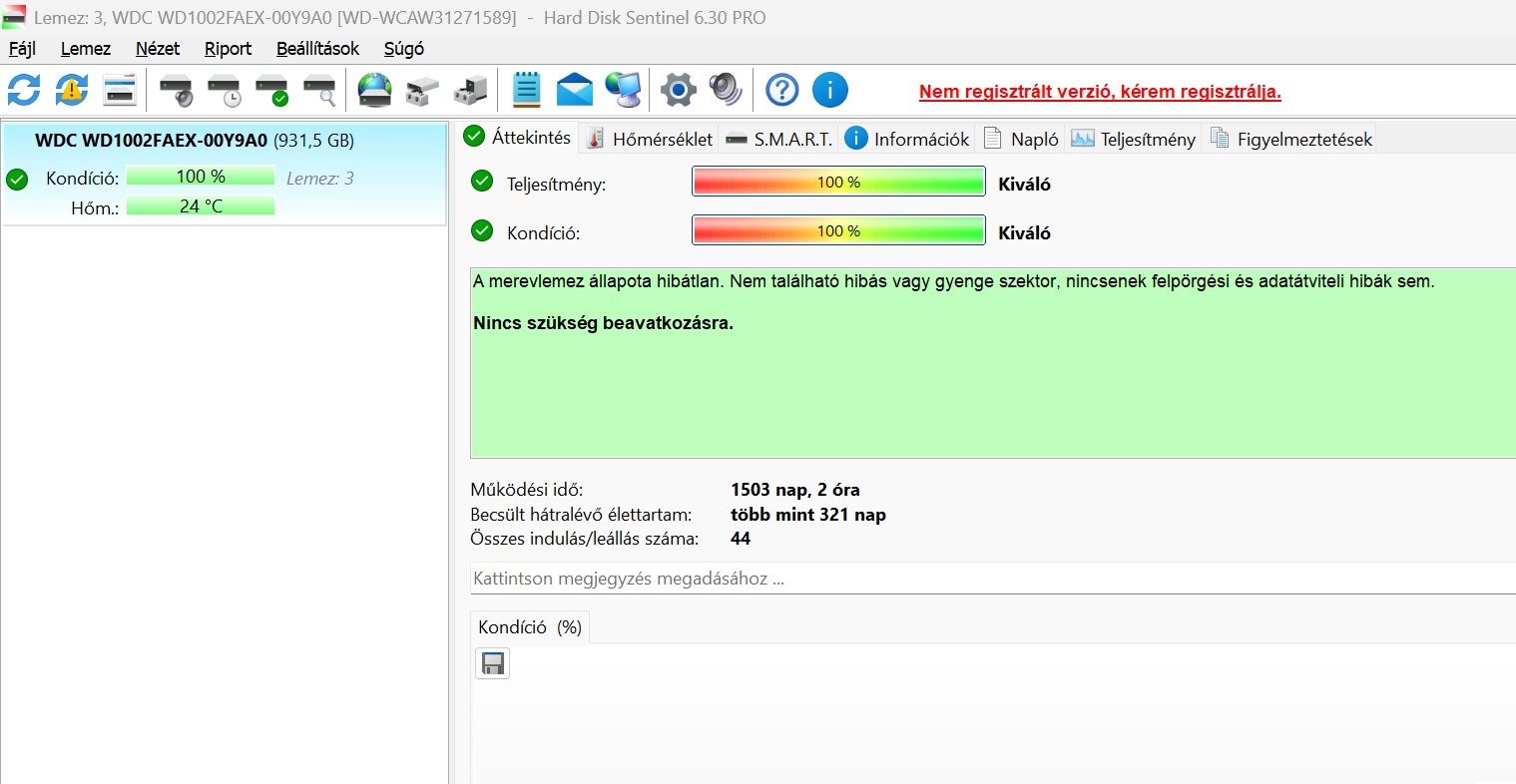Switch to the Áttekintés tab
Image resolution: width=1516 pixels, height=784 pixels.
click(518, 138)
